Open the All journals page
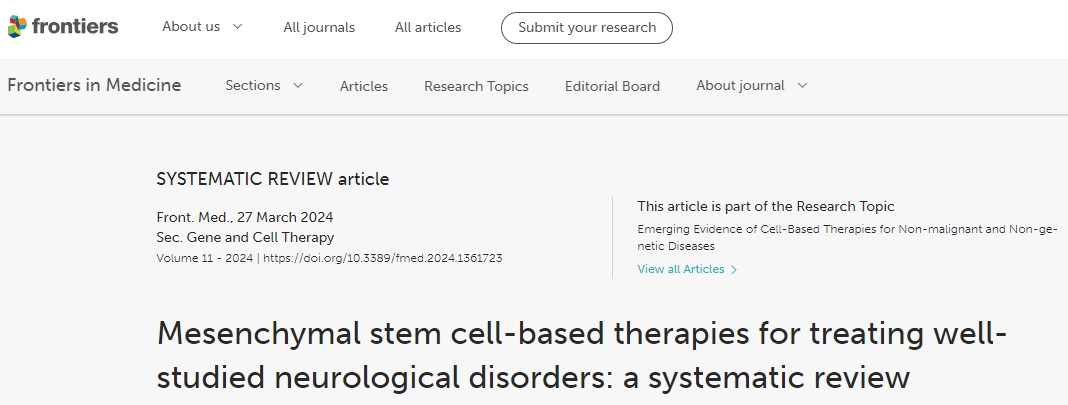 (319, 28)
